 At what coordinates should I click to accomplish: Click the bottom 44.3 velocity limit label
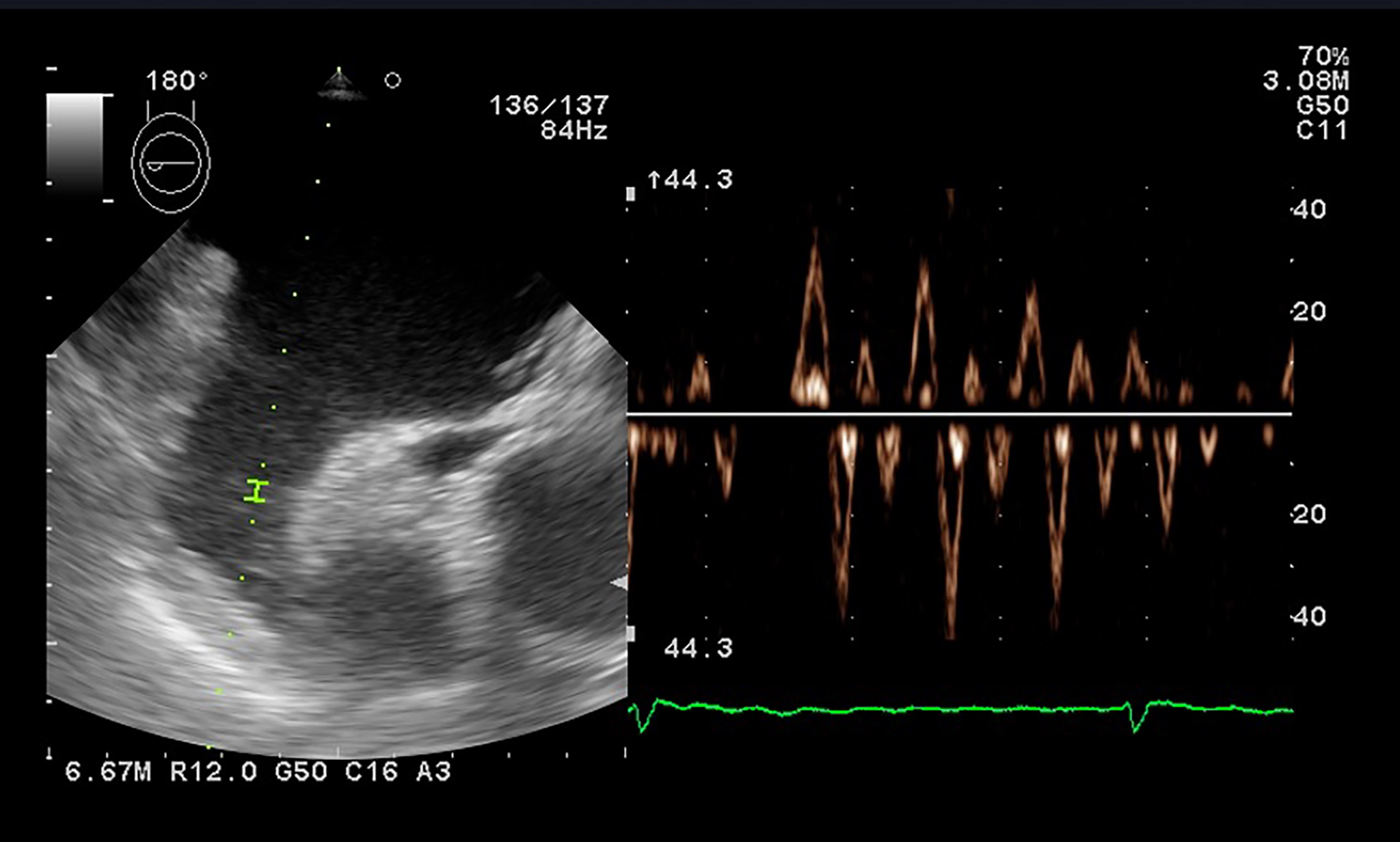click(x=698, y=648)
